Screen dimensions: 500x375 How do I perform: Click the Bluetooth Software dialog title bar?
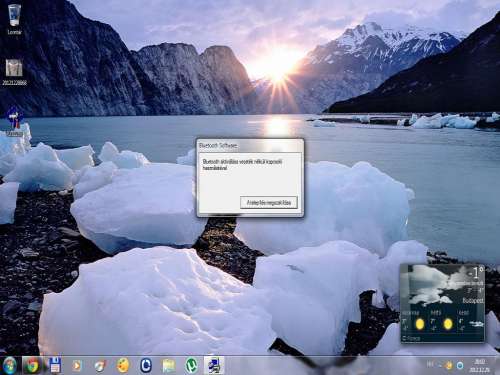250,145
